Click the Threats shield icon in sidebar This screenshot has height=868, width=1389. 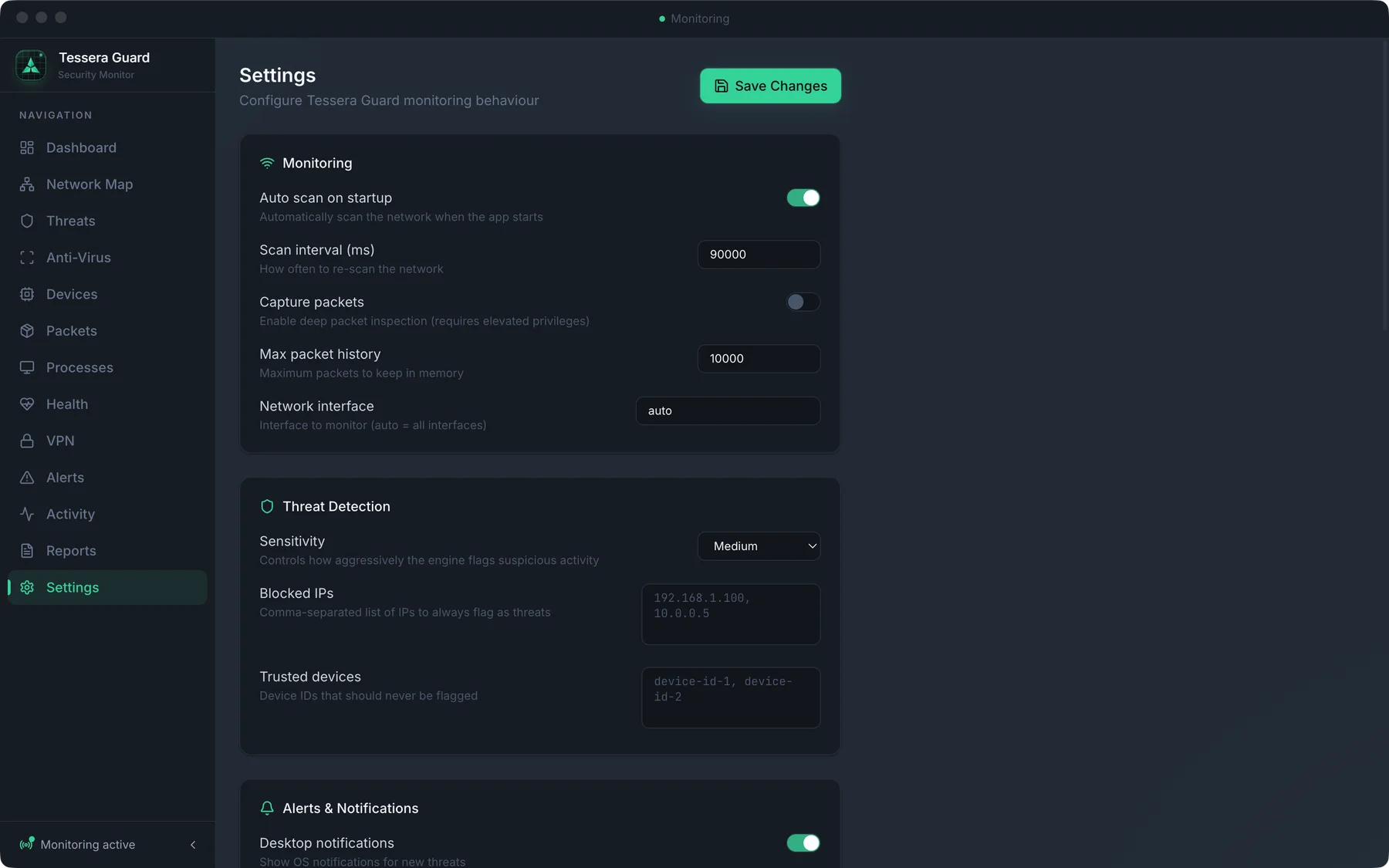27,221
